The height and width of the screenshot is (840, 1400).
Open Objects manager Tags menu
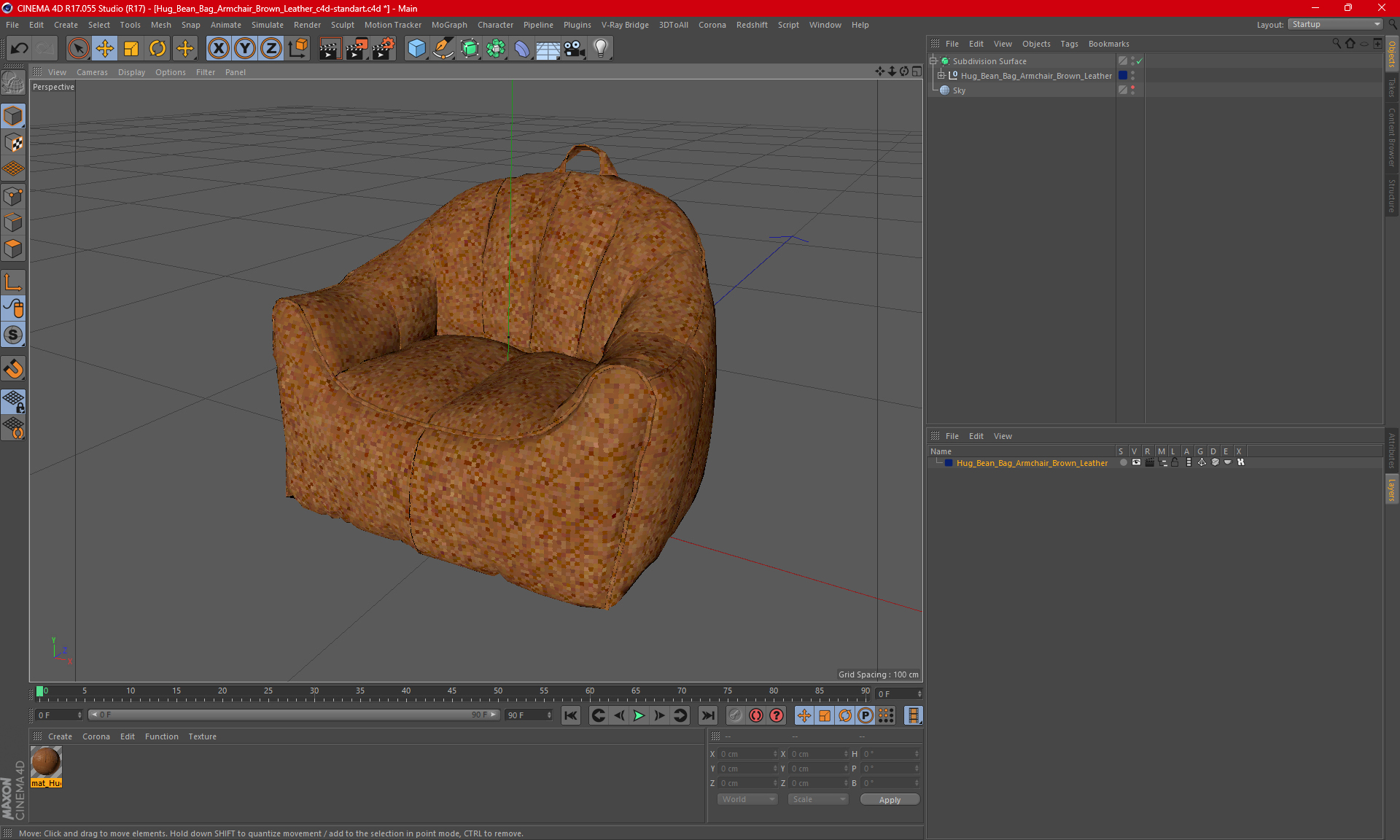coord(1069,44)
